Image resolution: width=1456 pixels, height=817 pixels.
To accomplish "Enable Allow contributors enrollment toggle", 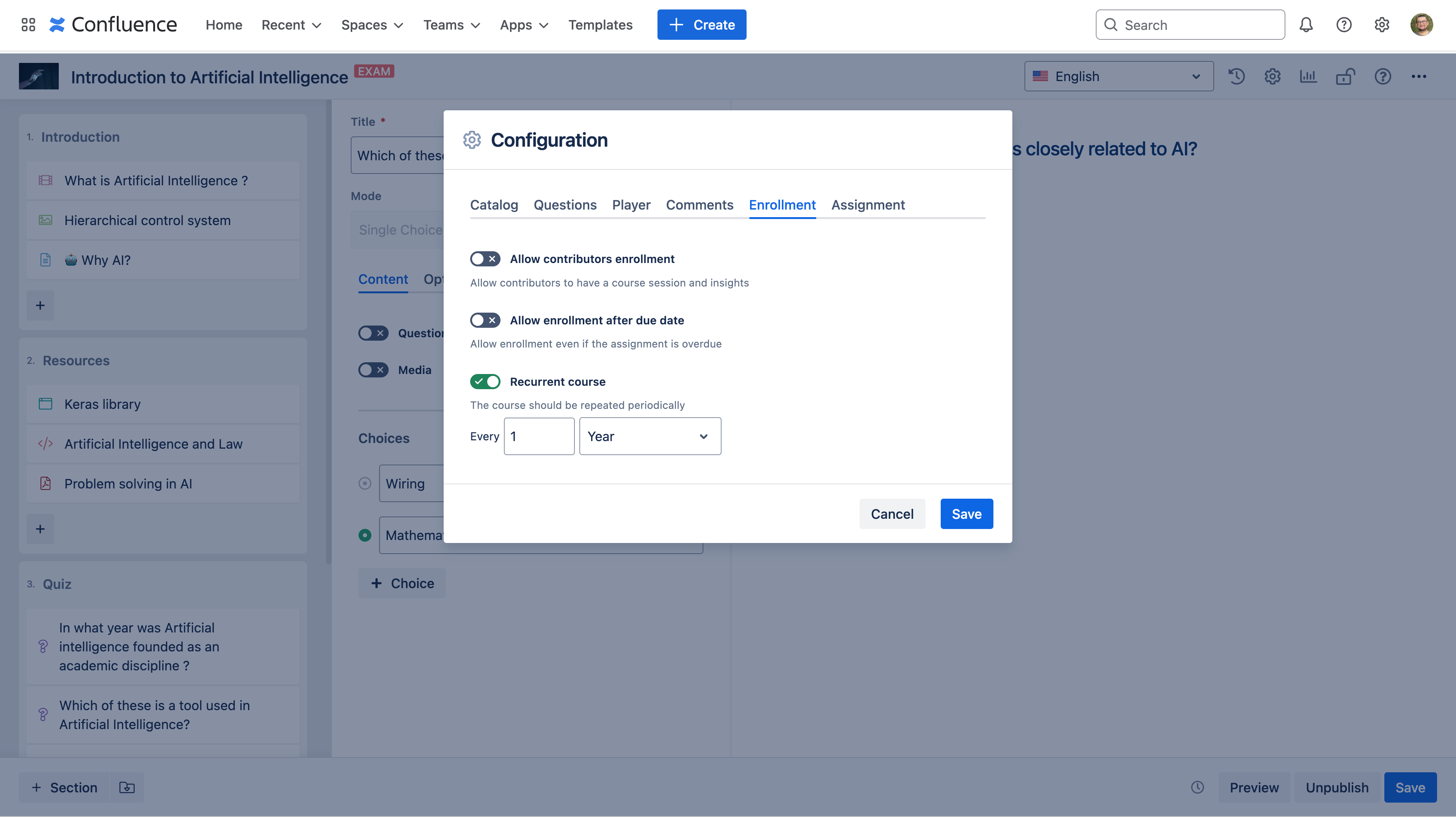I will (x=485, y=259).
